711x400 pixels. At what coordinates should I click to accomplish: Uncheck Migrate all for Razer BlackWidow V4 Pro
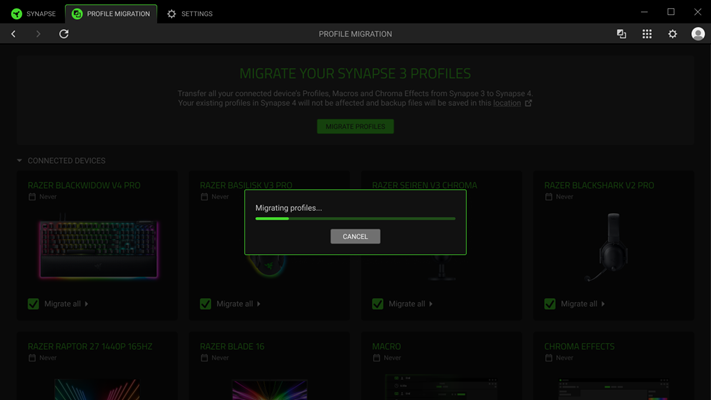33,304
